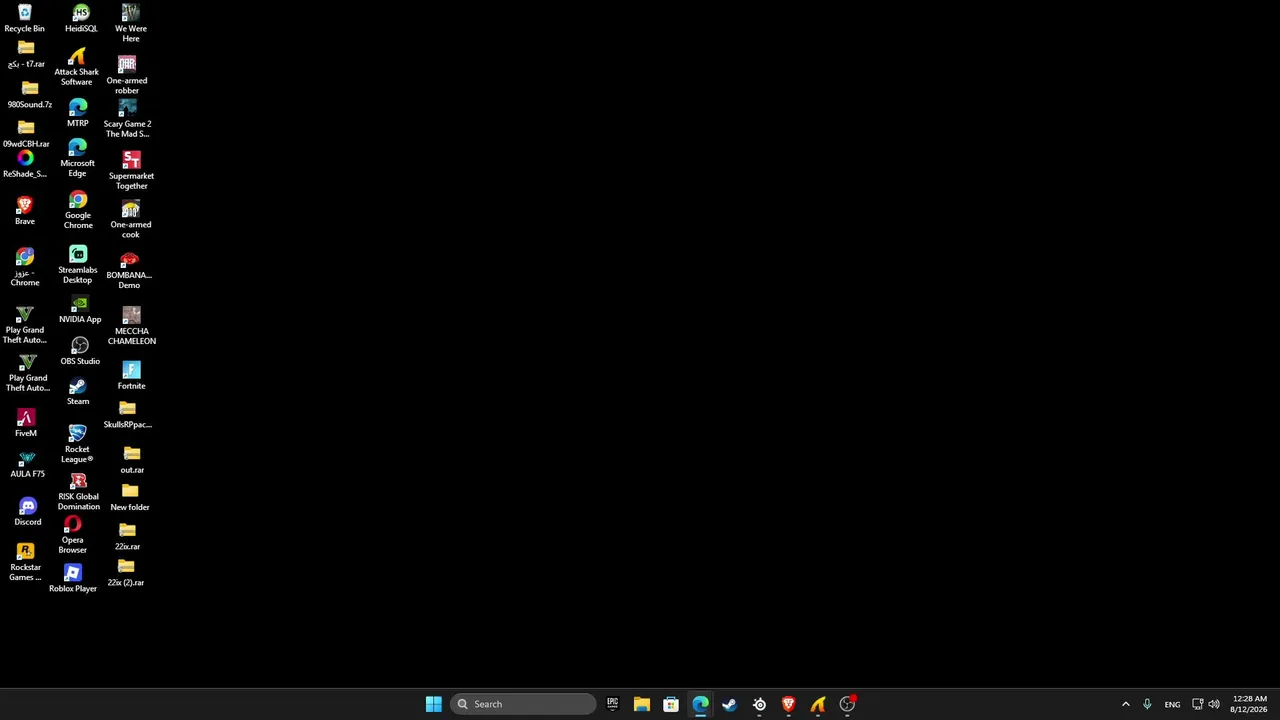Select the Scary Game 2 The Mad S... shortcut
The height and width of the screenshot is (720, 1280).
127,118
